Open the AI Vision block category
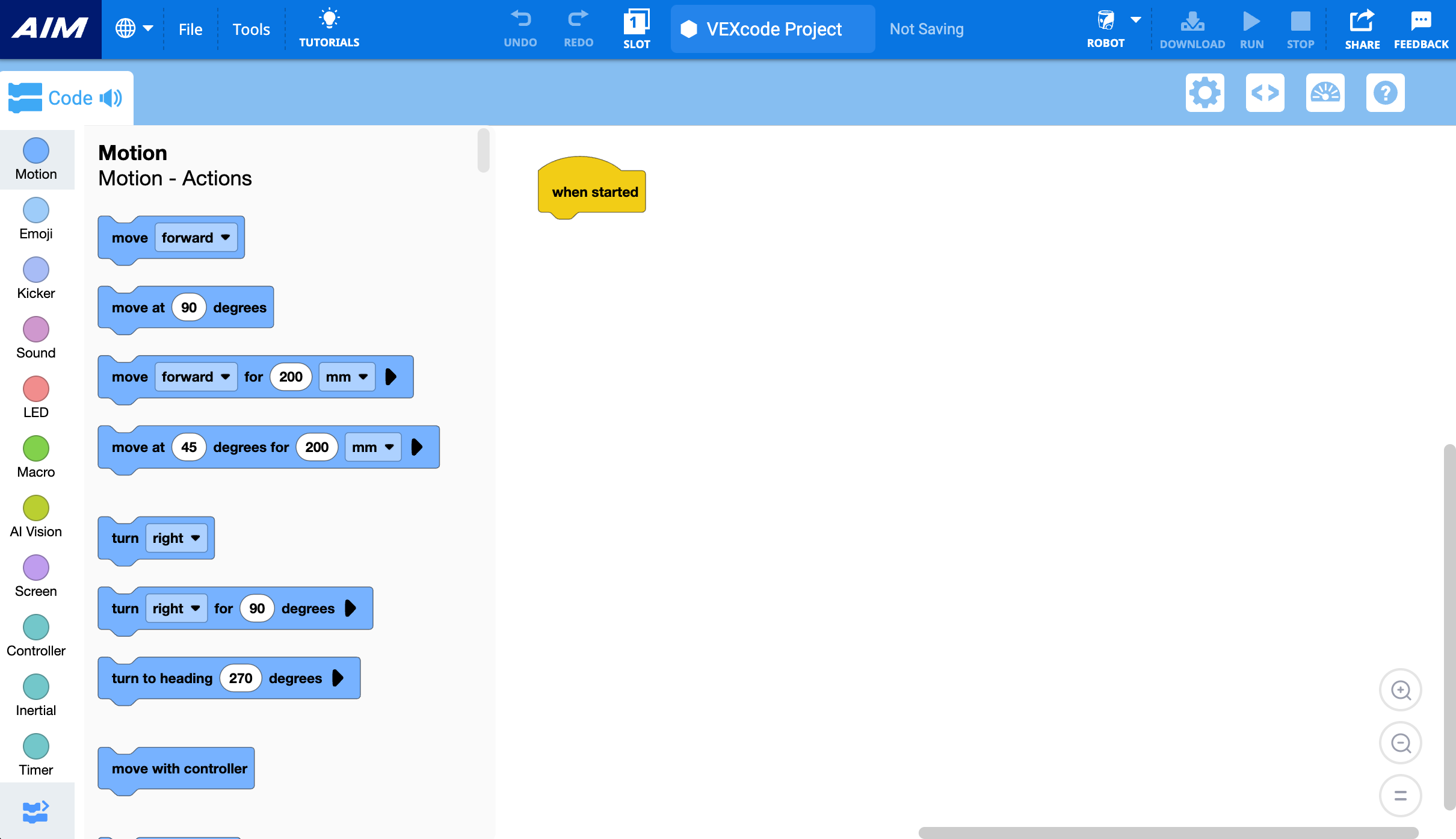This screenshot has width=1456, height=839. pyautogui.click(x=35, y=515)
